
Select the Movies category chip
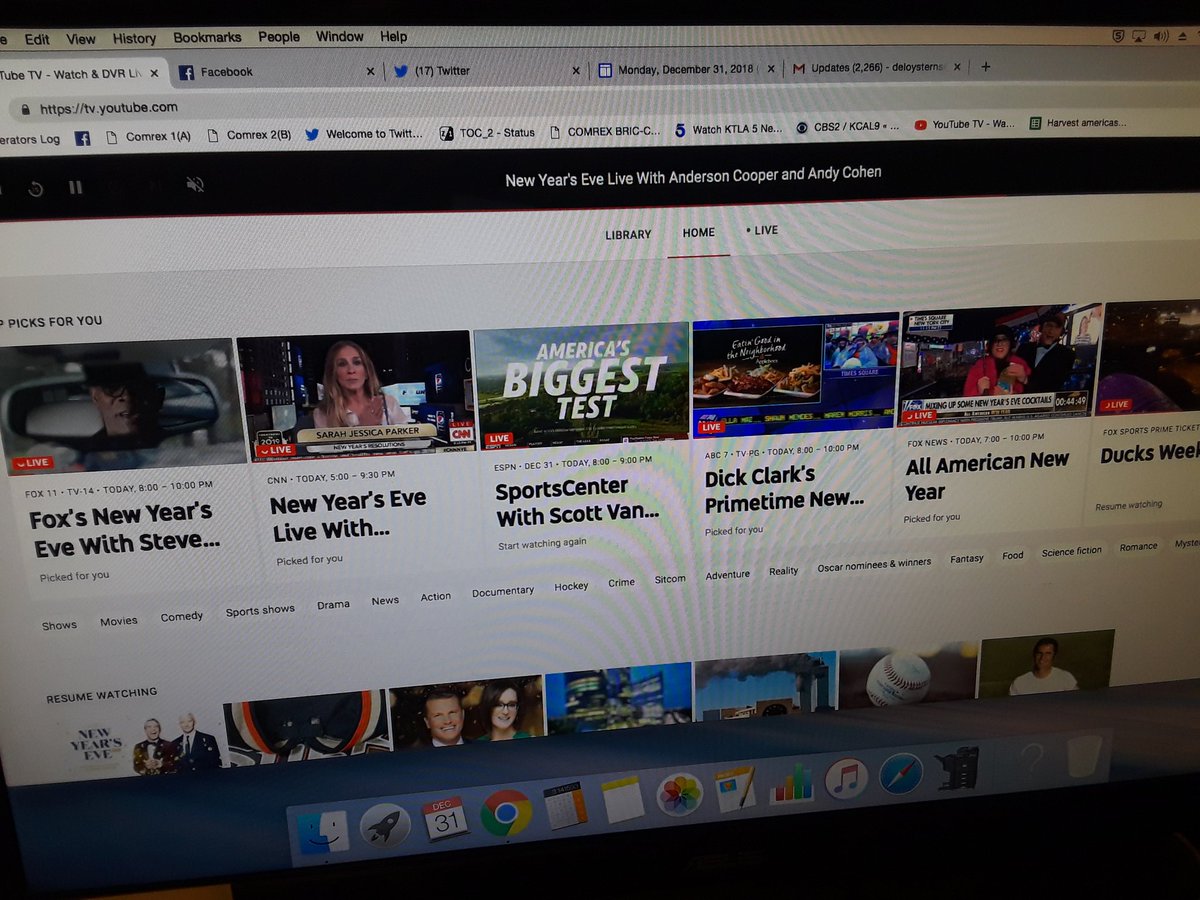tap(119, 621)
